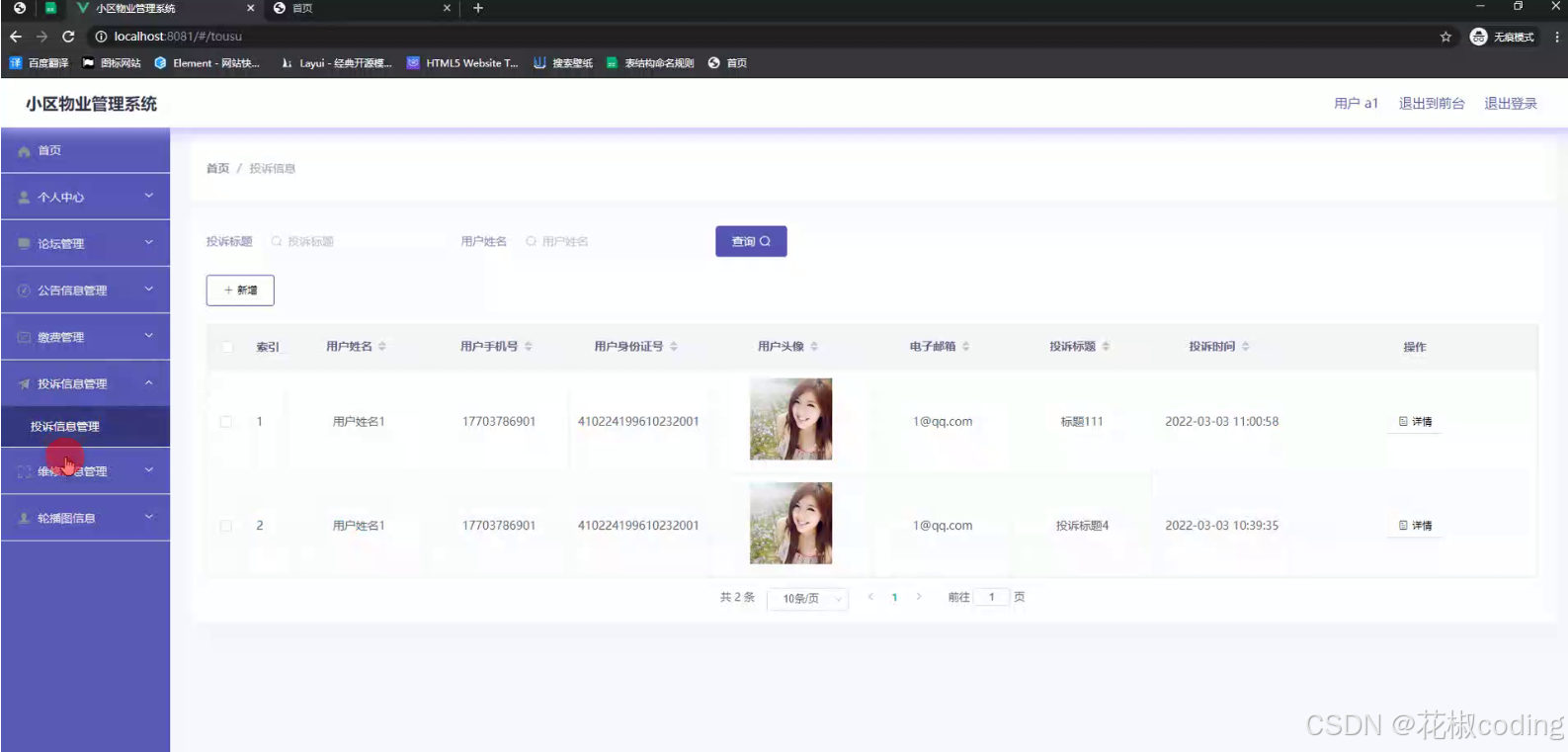1568x752 pixels.
Task: Open the browser three-dot menu
Action: 1556,37
